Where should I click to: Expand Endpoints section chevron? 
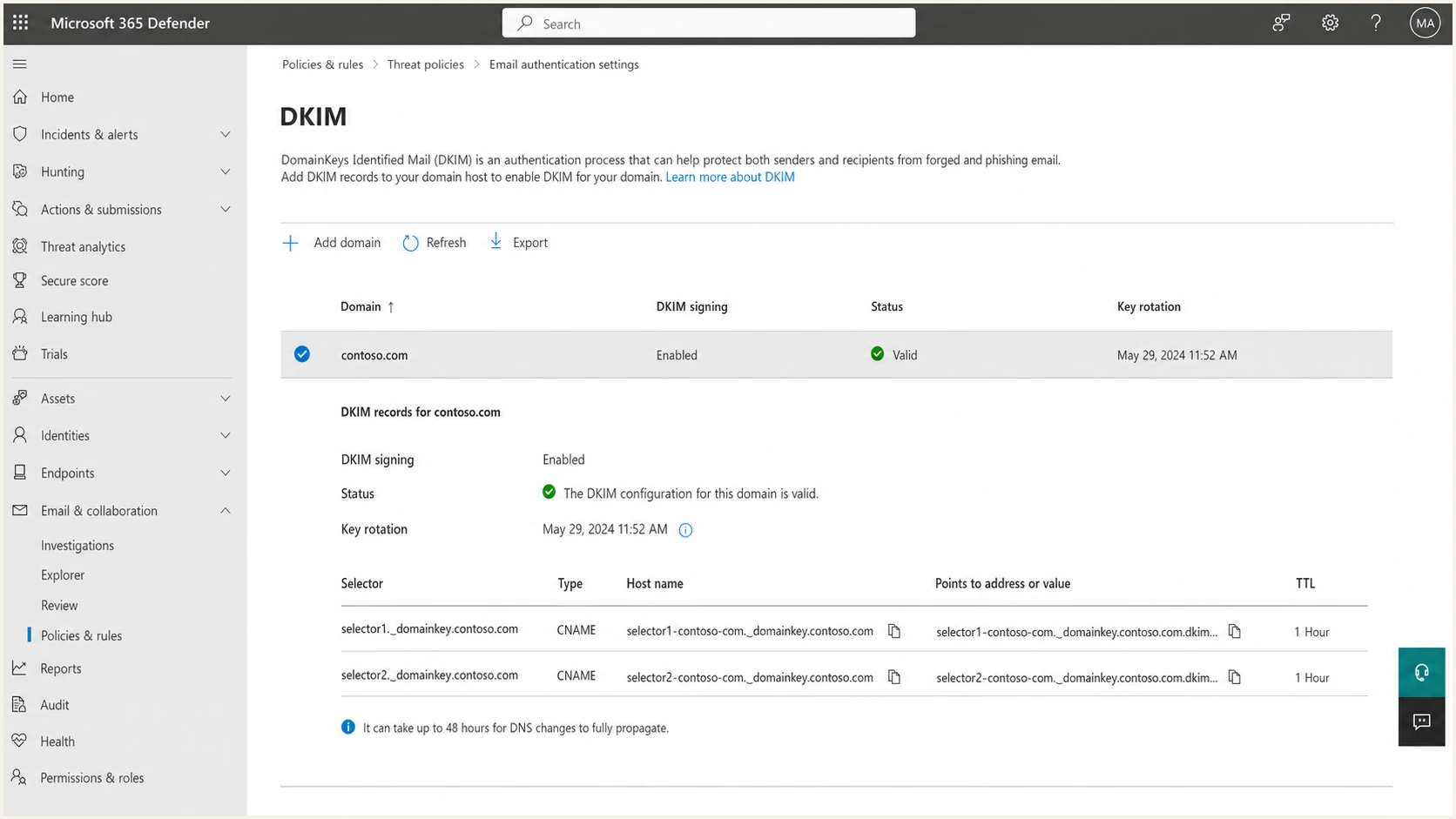coord(226,473)
